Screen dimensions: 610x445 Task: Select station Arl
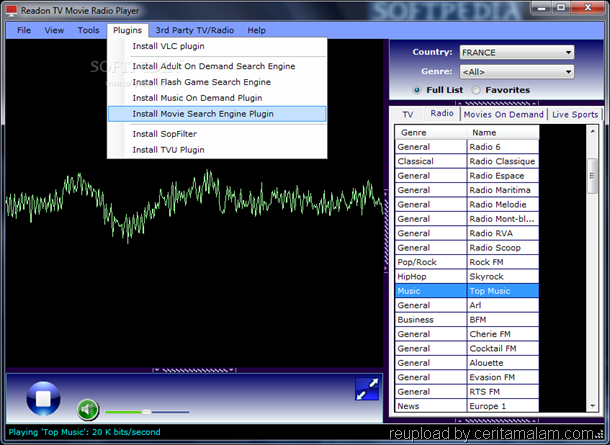point(503,305)
